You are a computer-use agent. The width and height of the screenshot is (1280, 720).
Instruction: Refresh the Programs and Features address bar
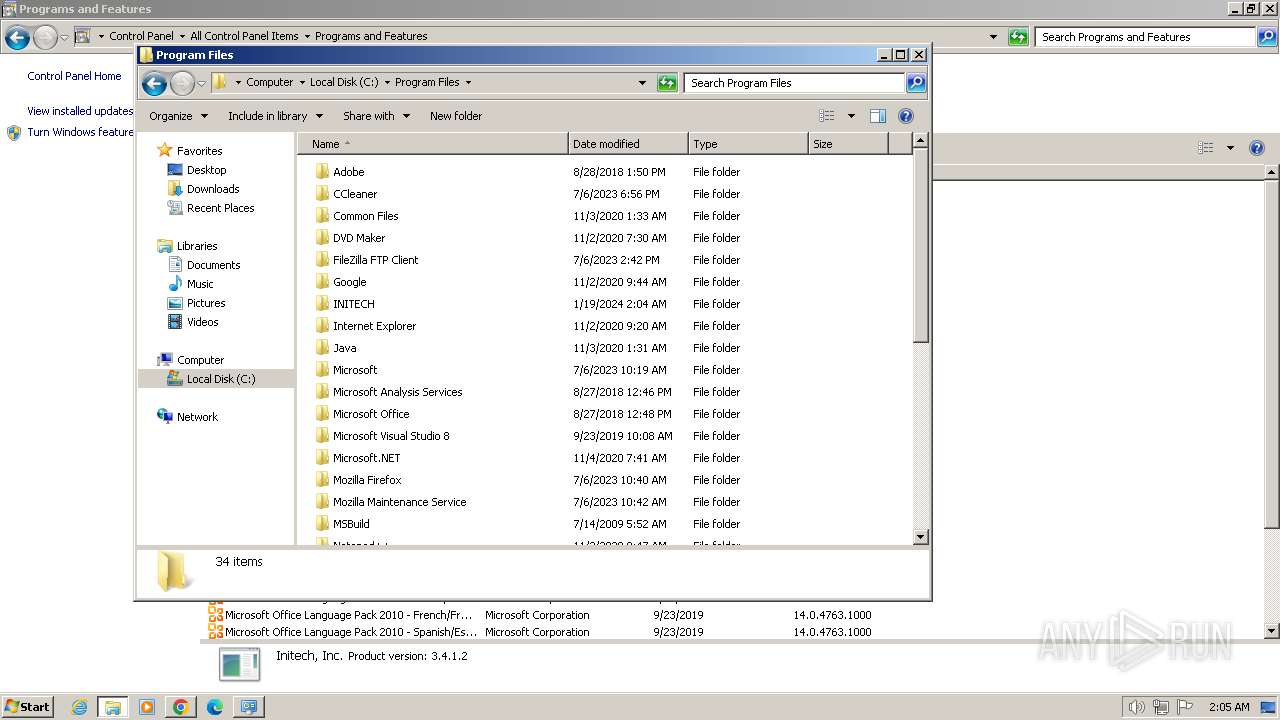coord(1018,37)
